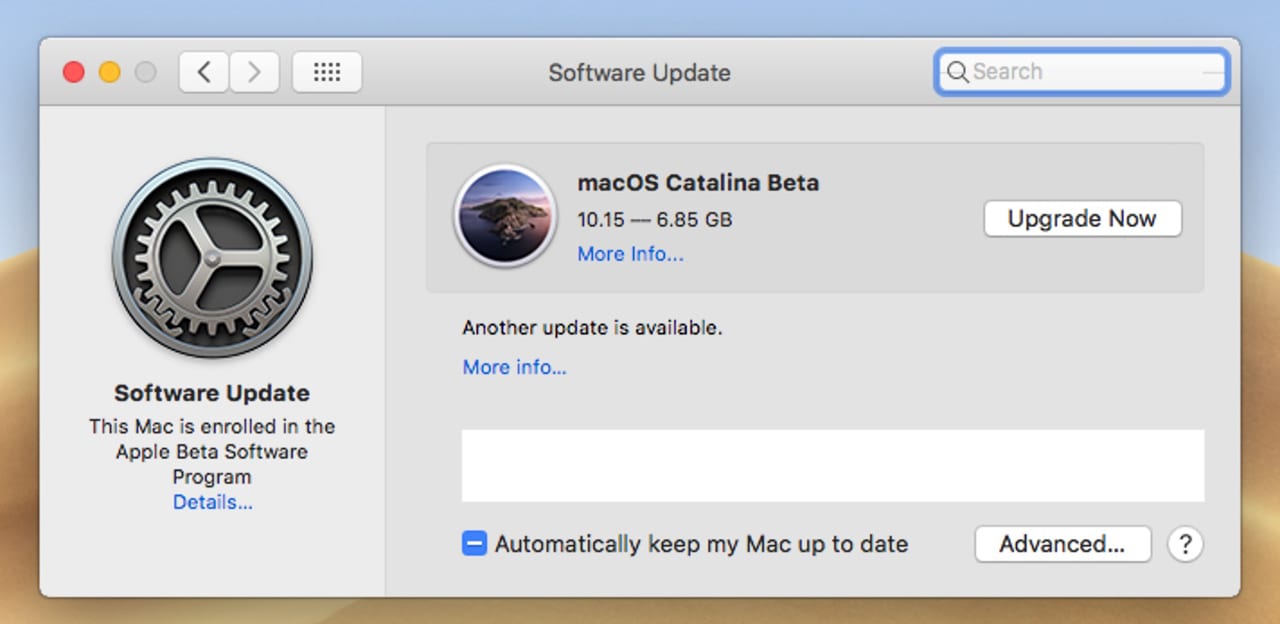1280x624 pixels.
Task: Open the Show All preferences grid icon
Action: pos(326,71)
